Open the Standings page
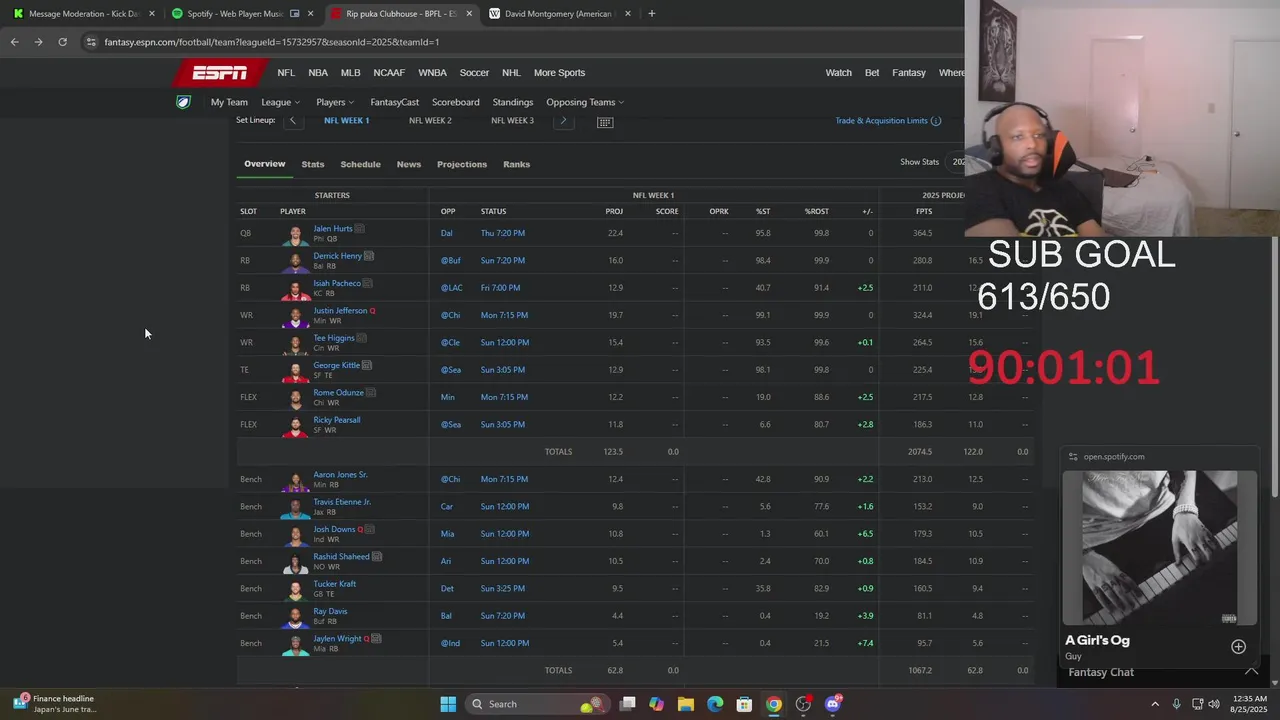Viewport: 1280px width, 720px height. (x=513, y=102)
